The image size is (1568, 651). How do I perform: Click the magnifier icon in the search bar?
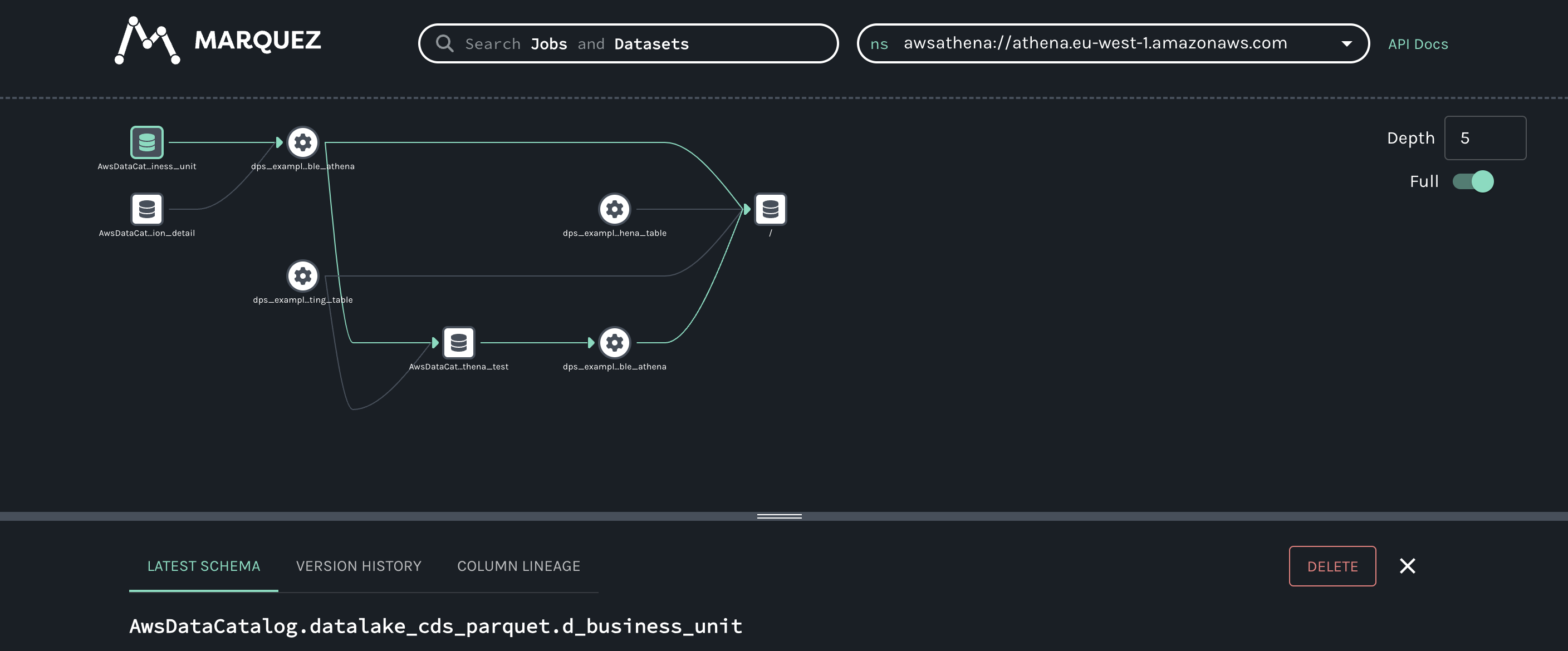coord(444,43)
